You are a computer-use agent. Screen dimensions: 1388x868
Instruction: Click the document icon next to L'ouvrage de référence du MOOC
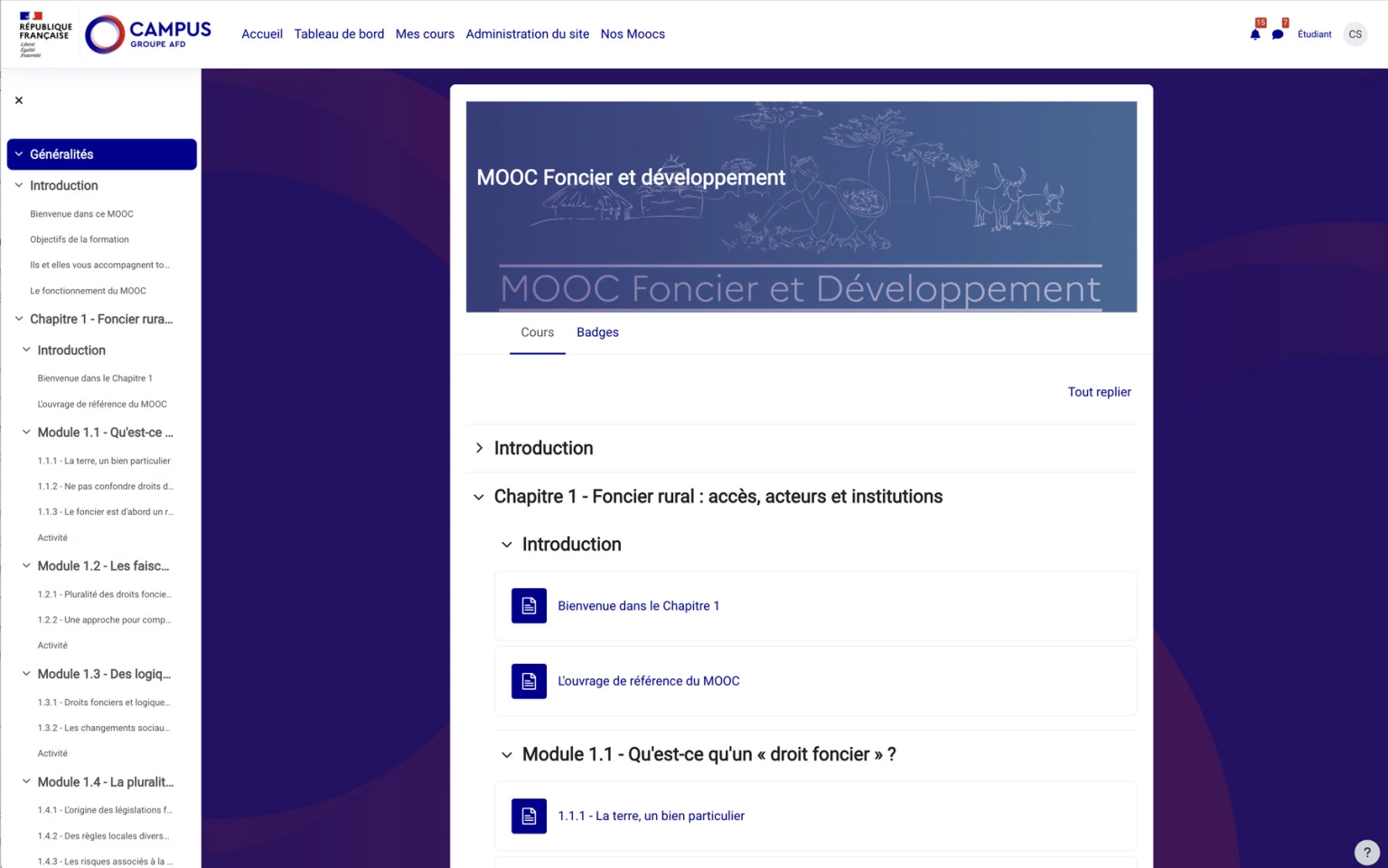pos(529,681)
